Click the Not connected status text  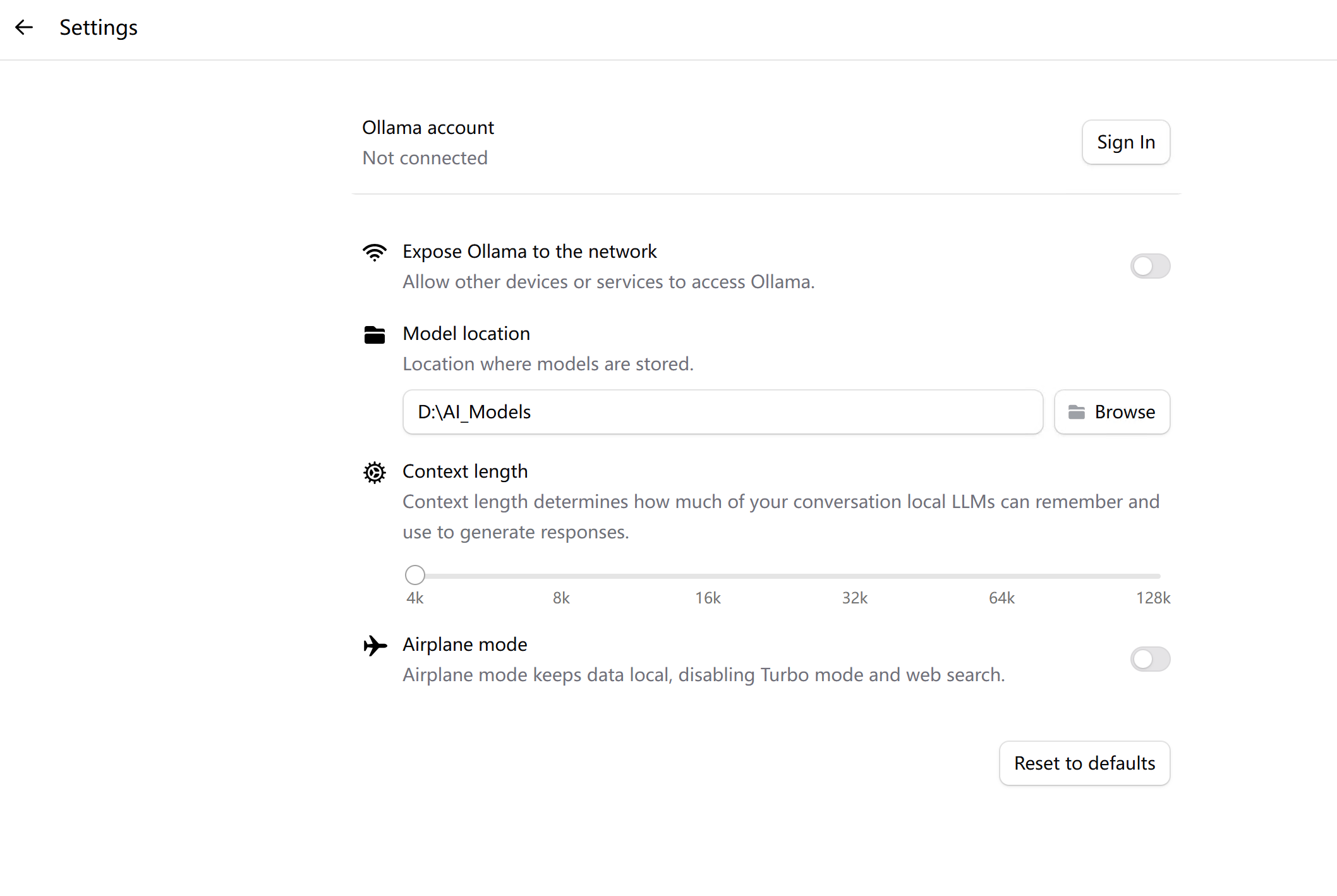(425, 157)
